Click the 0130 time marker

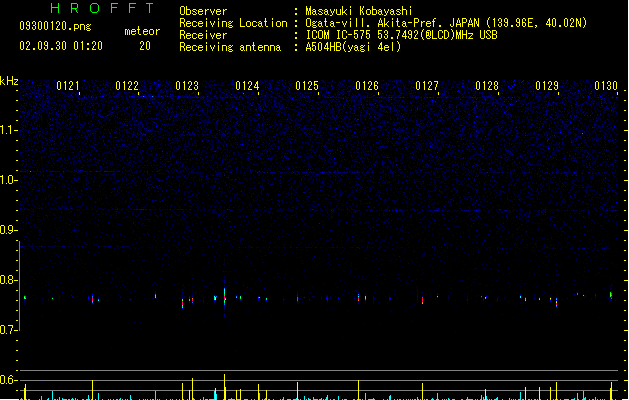(606, 86)
